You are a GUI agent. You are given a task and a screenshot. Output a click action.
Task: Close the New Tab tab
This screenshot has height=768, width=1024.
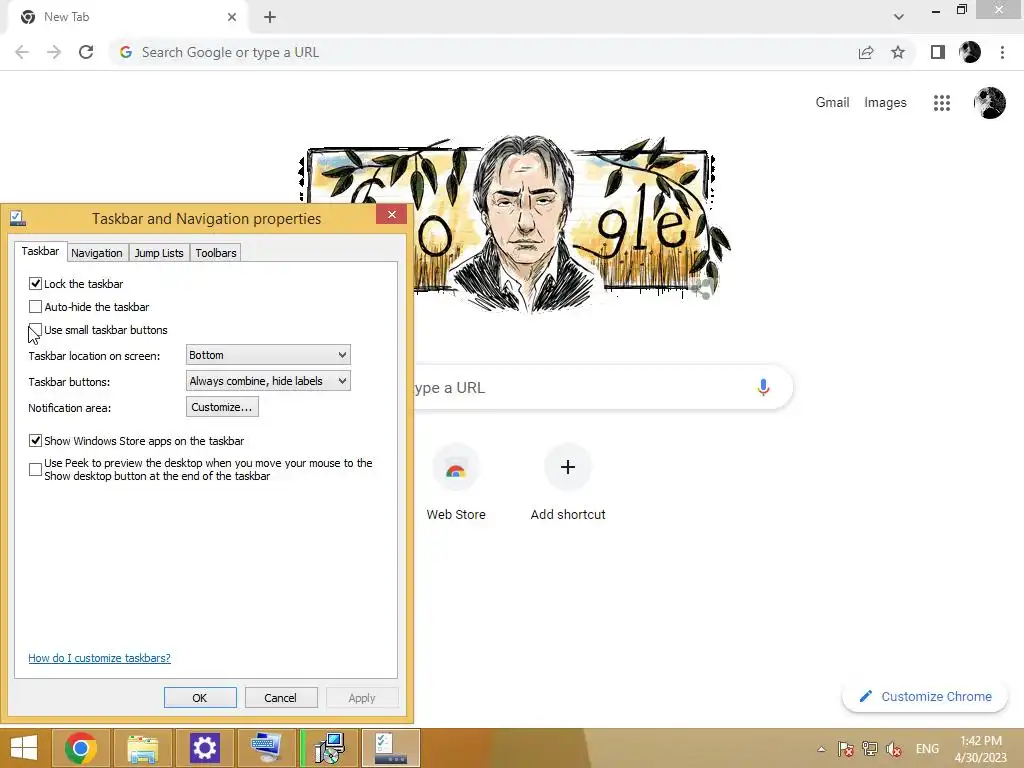[x=232, y=17]
